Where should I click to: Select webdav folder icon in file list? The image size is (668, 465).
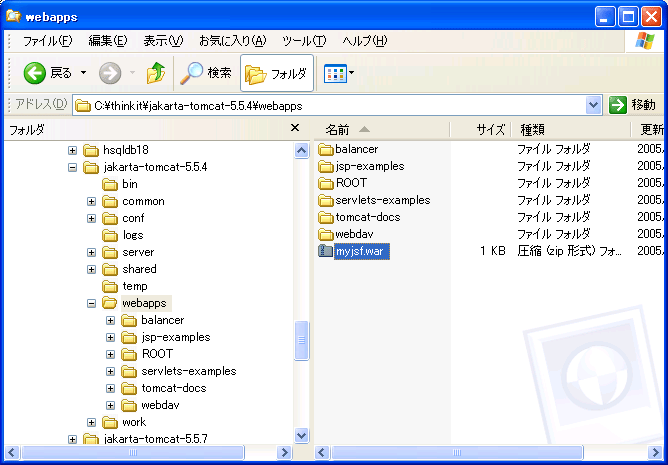326,234
